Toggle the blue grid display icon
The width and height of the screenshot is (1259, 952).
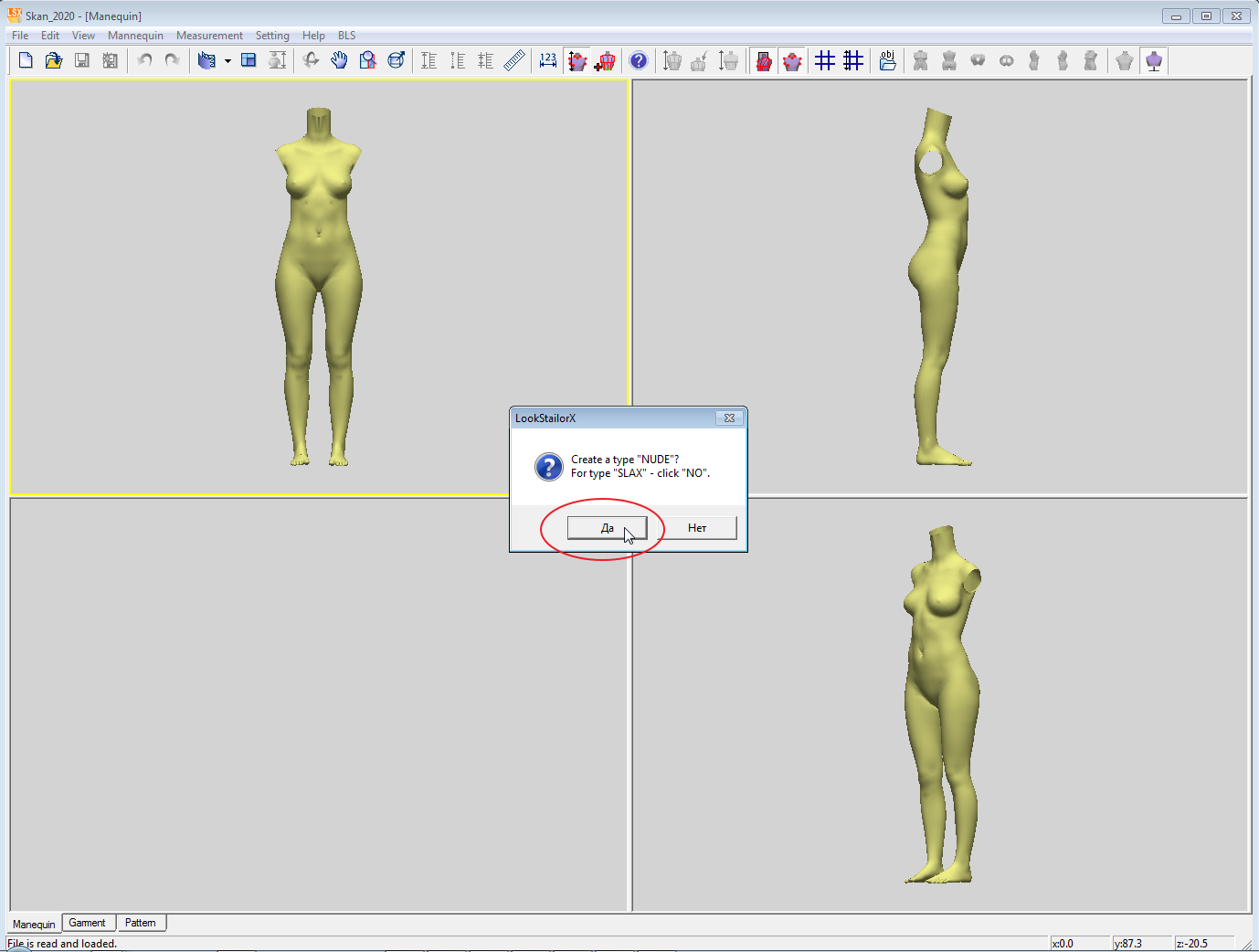pos(825,60)
